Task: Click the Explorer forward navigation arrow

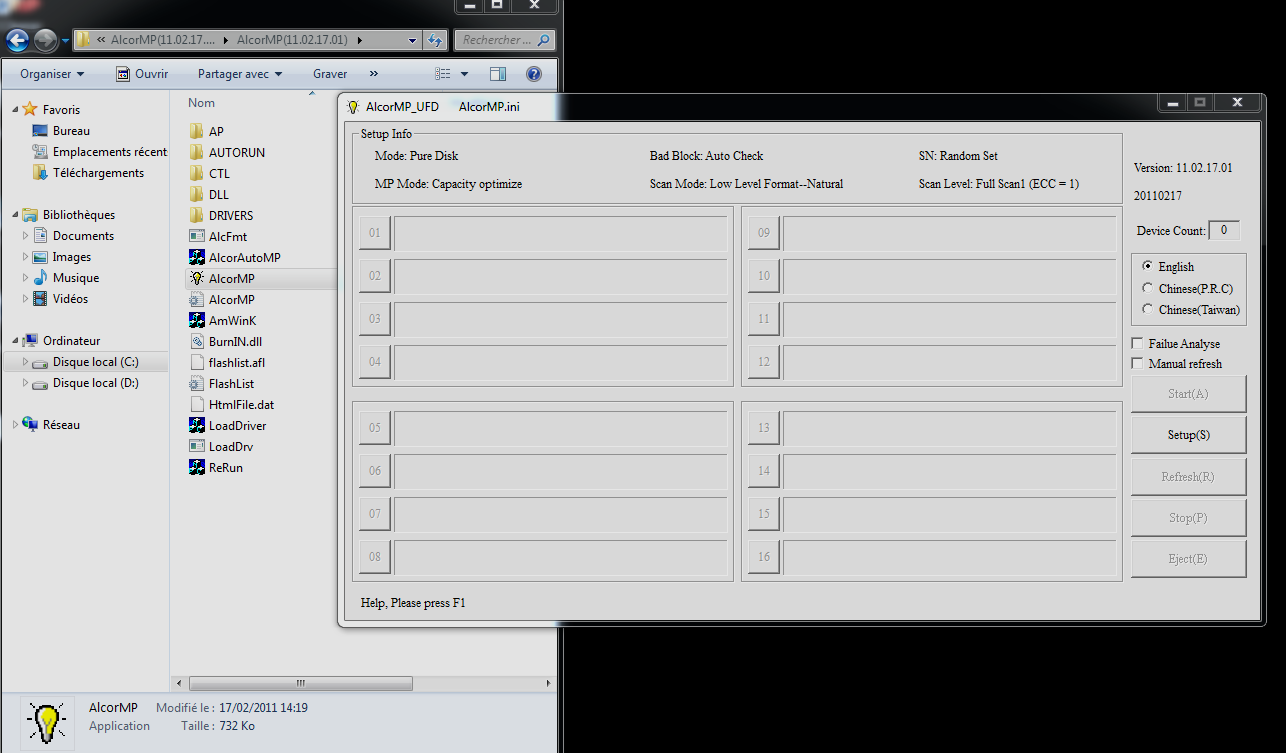Action: (x=46, y=40)
